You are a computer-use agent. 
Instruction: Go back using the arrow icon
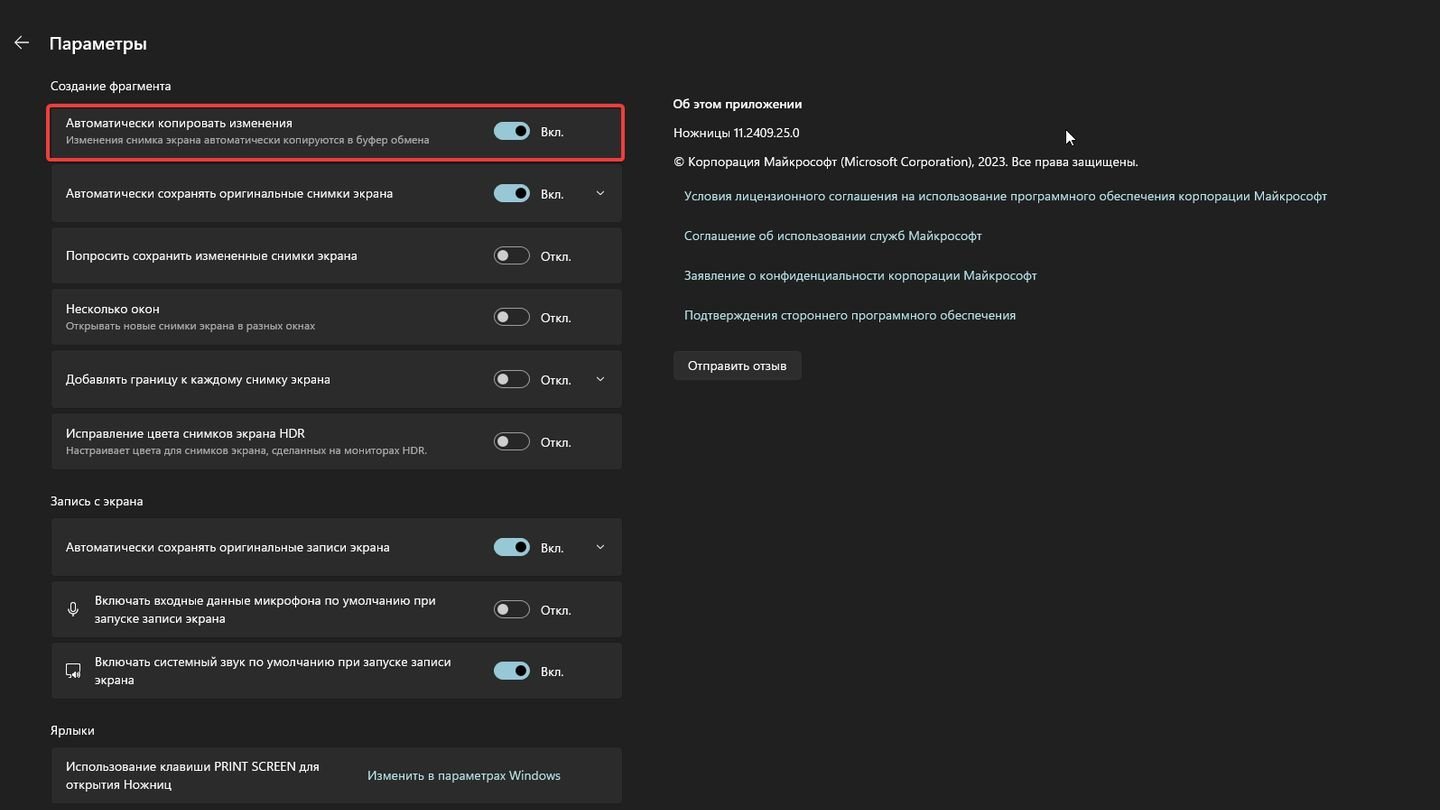click(x=21, y=43)
